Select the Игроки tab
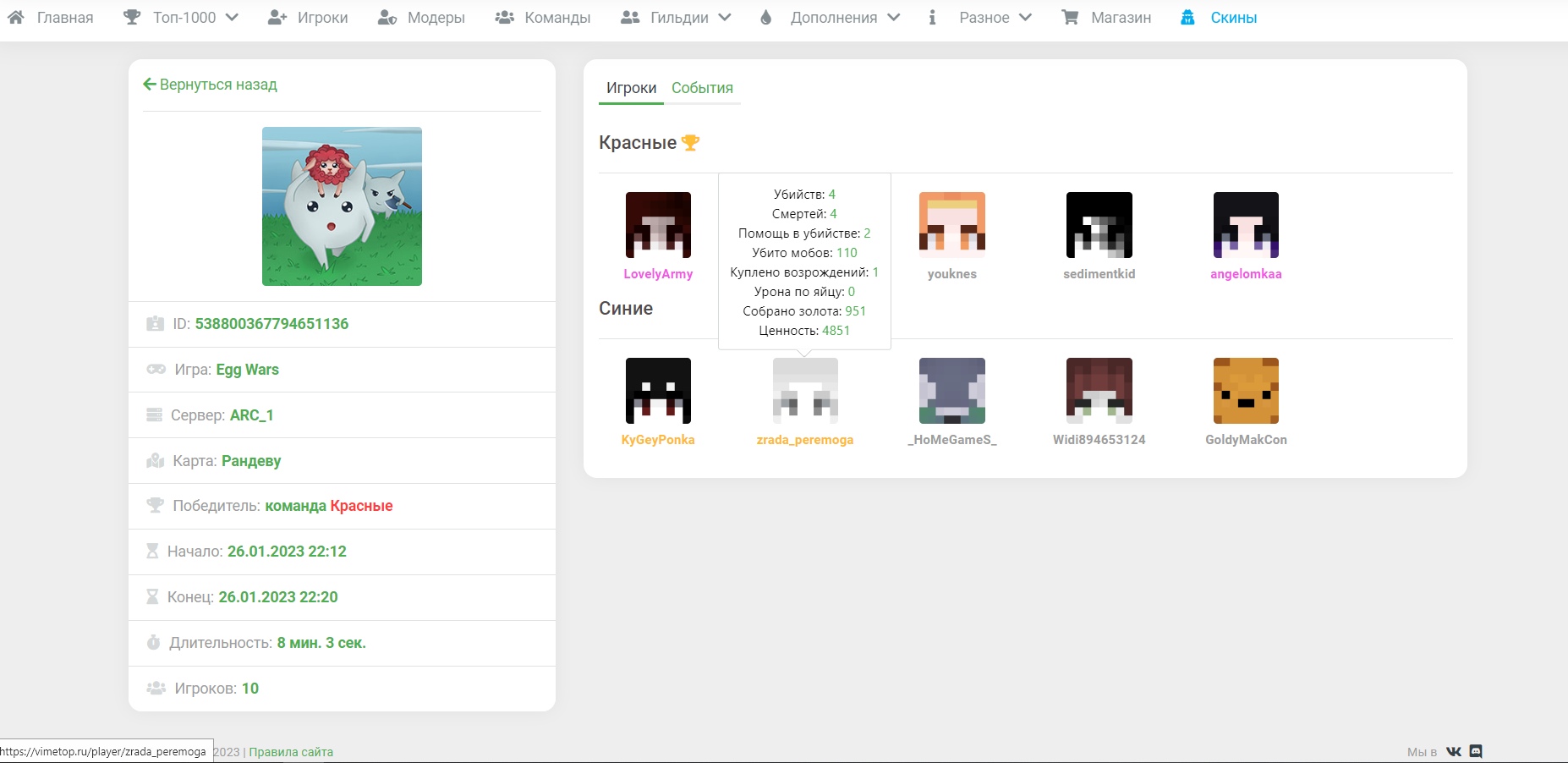Viewport: 1568px width, 763px height. [x=631, y=88]
